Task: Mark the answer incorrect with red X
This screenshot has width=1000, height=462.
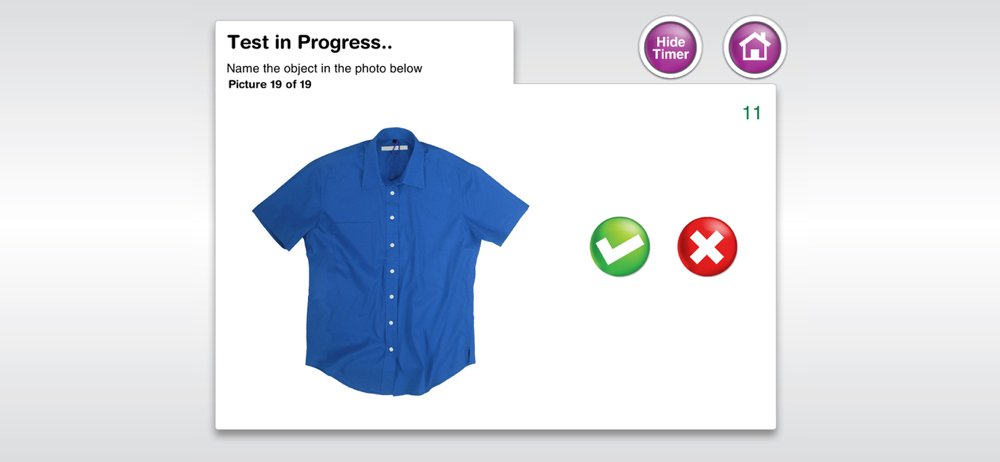Action: coord(707,246)
